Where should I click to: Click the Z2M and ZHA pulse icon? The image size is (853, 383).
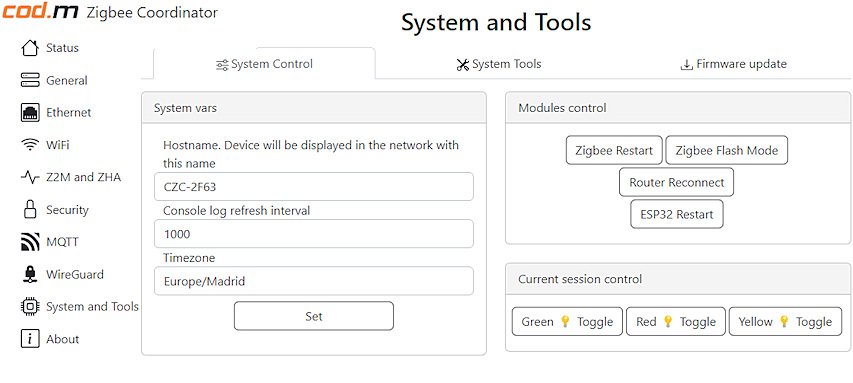pos(30,177)
